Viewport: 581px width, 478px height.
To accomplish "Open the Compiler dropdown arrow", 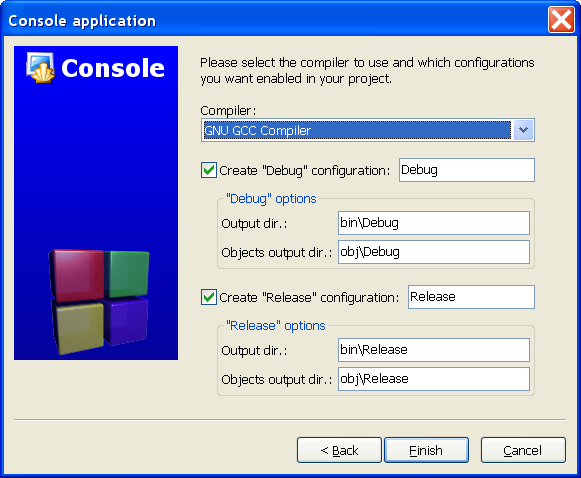I will [523, 130].
